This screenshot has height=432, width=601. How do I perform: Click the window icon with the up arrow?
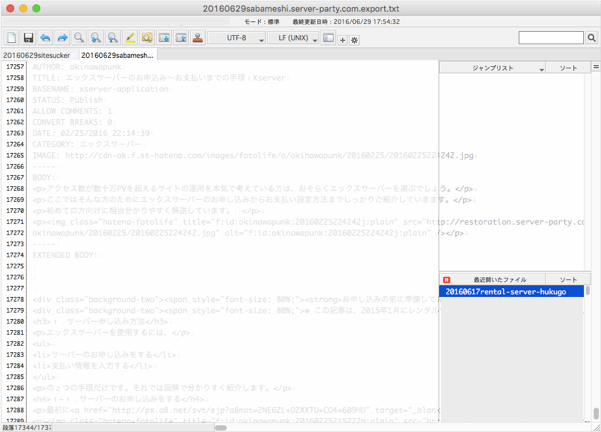[x=181, y=38]
